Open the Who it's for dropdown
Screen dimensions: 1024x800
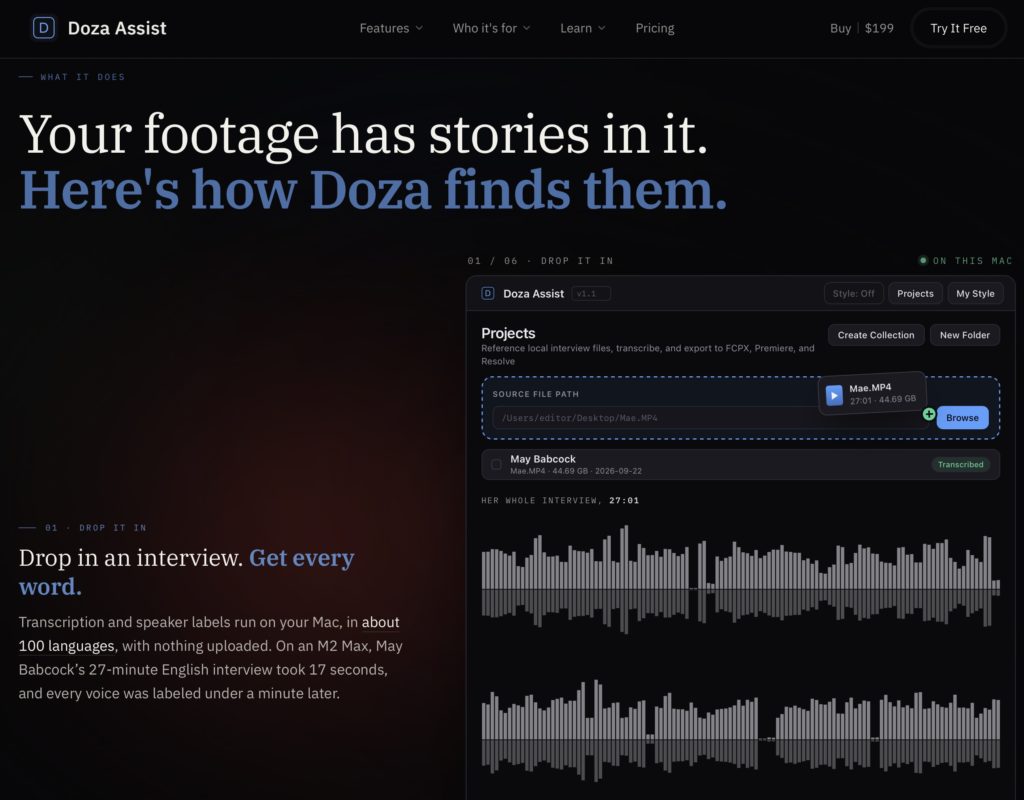point(491,28)
